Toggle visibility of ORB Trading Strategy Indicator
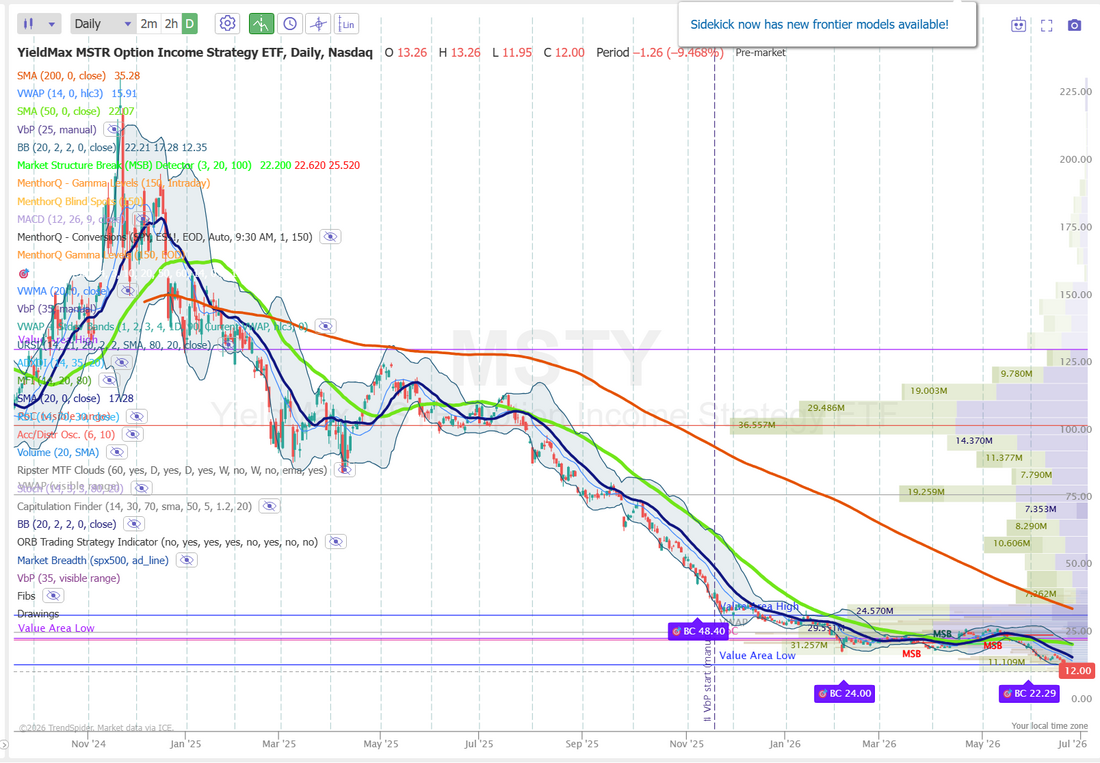Viewport: 1100px width, 763px height. tap(337, 542)
